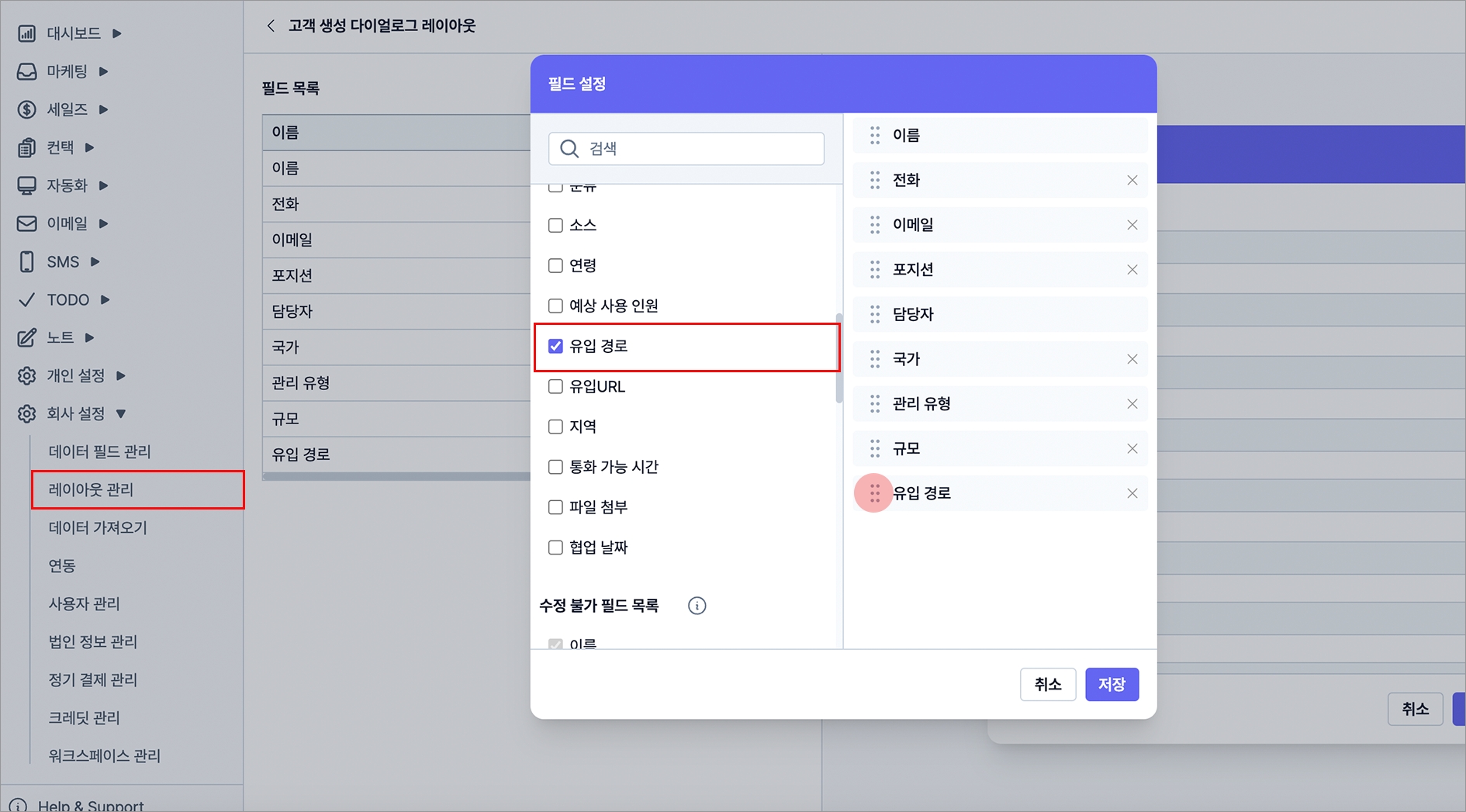
Task: Uncheck the 유입 경로 checkbox
Action: click(x=555, y=346)
